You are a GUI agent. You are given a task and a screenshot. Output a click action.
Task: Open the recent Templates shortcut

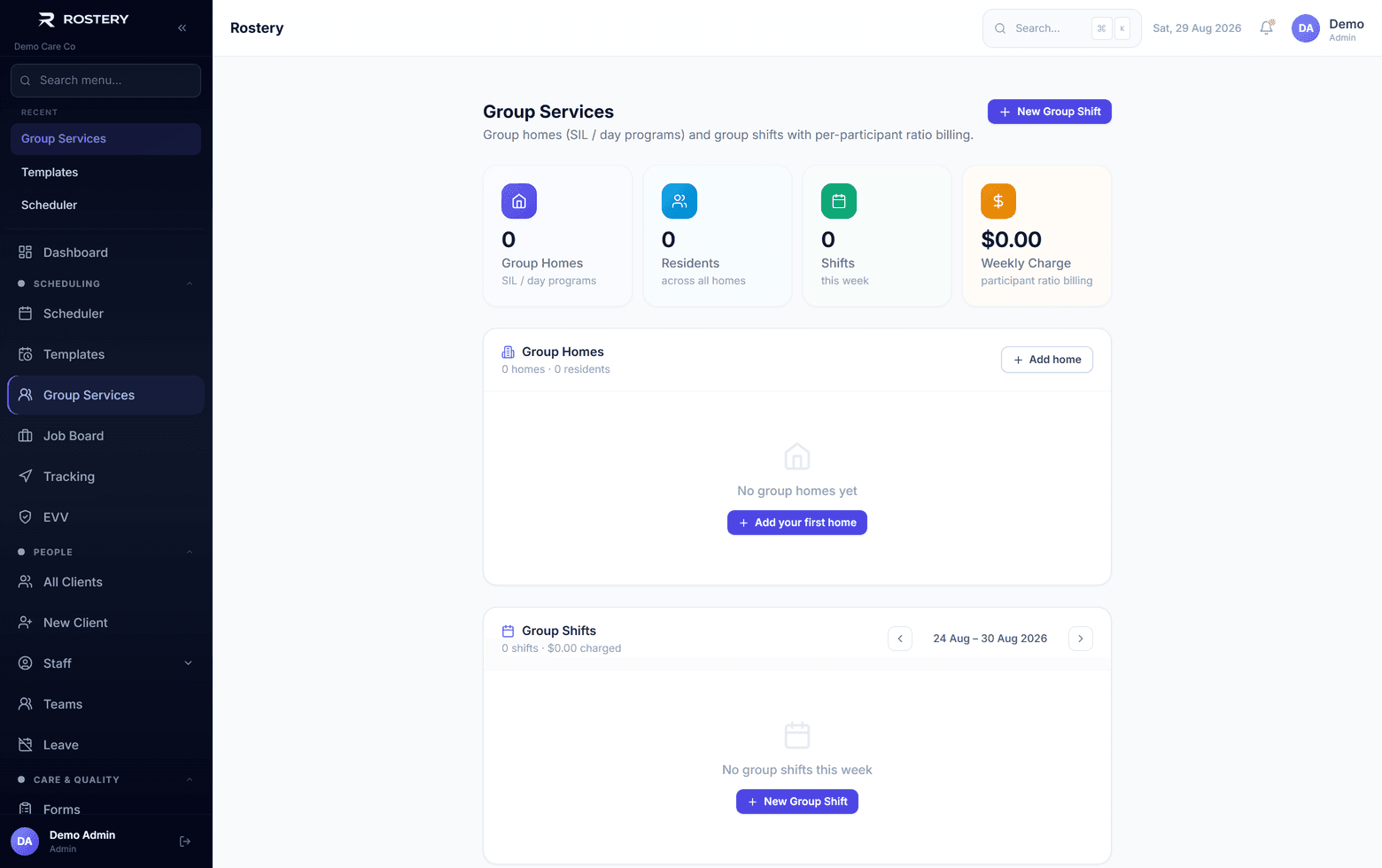point(105,173)
